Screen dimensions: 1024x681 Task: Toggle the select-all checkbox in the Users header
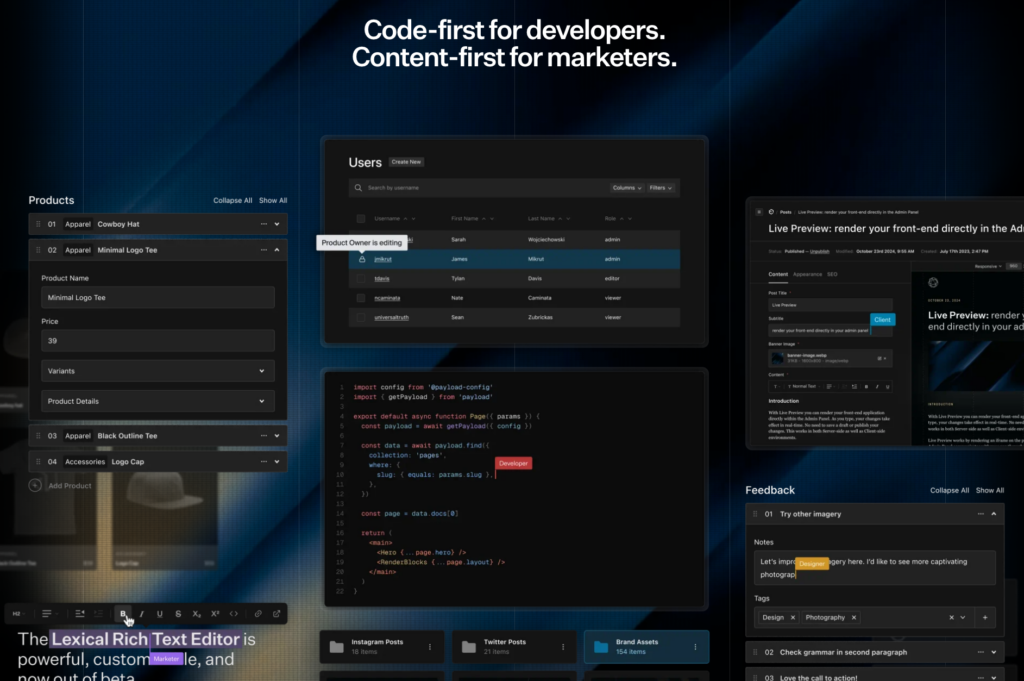click(x=360, y=219)
